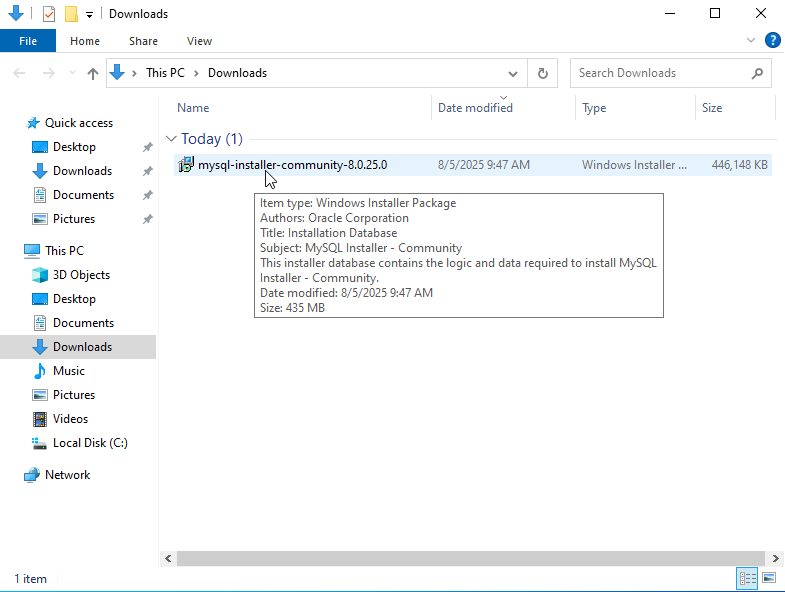785x592 pixels.
Task: Click the 3D Objects cube icon
Action: (x=40, y=275)
